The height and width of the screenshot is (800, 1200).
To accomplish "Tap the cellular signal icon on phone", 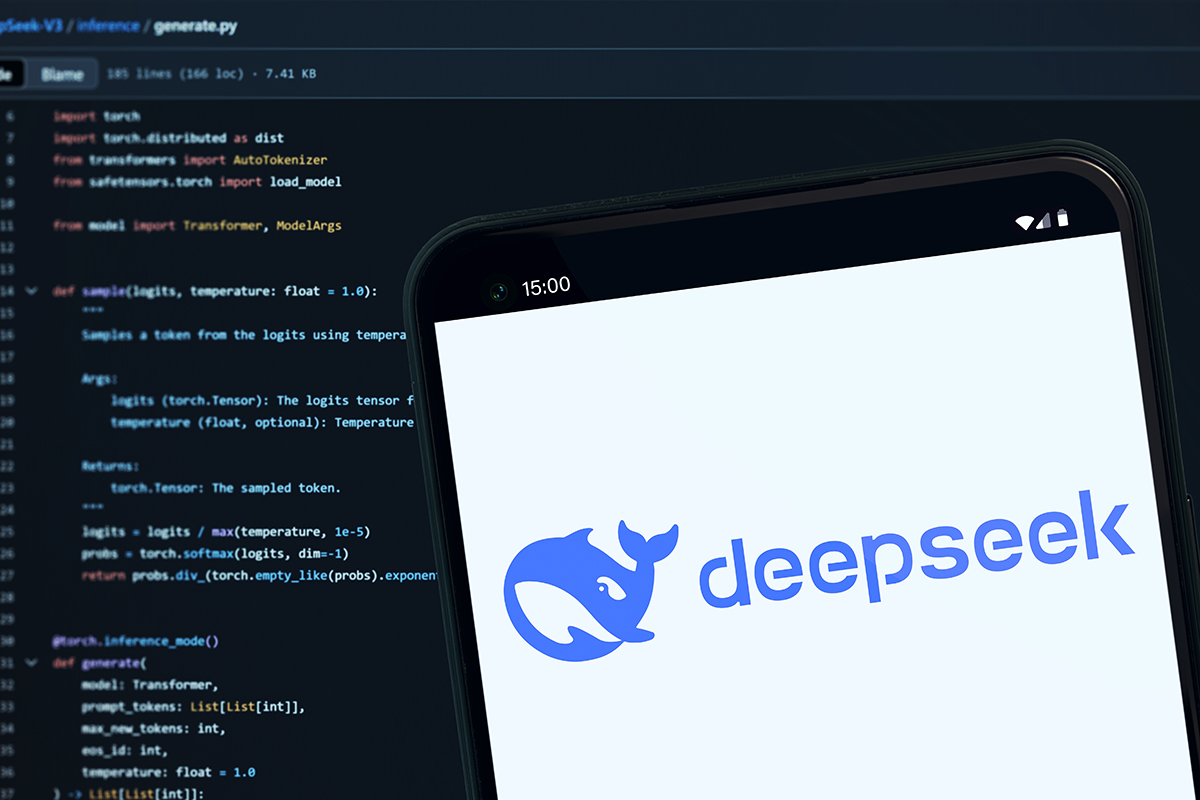I will (x=1044, y=220).
